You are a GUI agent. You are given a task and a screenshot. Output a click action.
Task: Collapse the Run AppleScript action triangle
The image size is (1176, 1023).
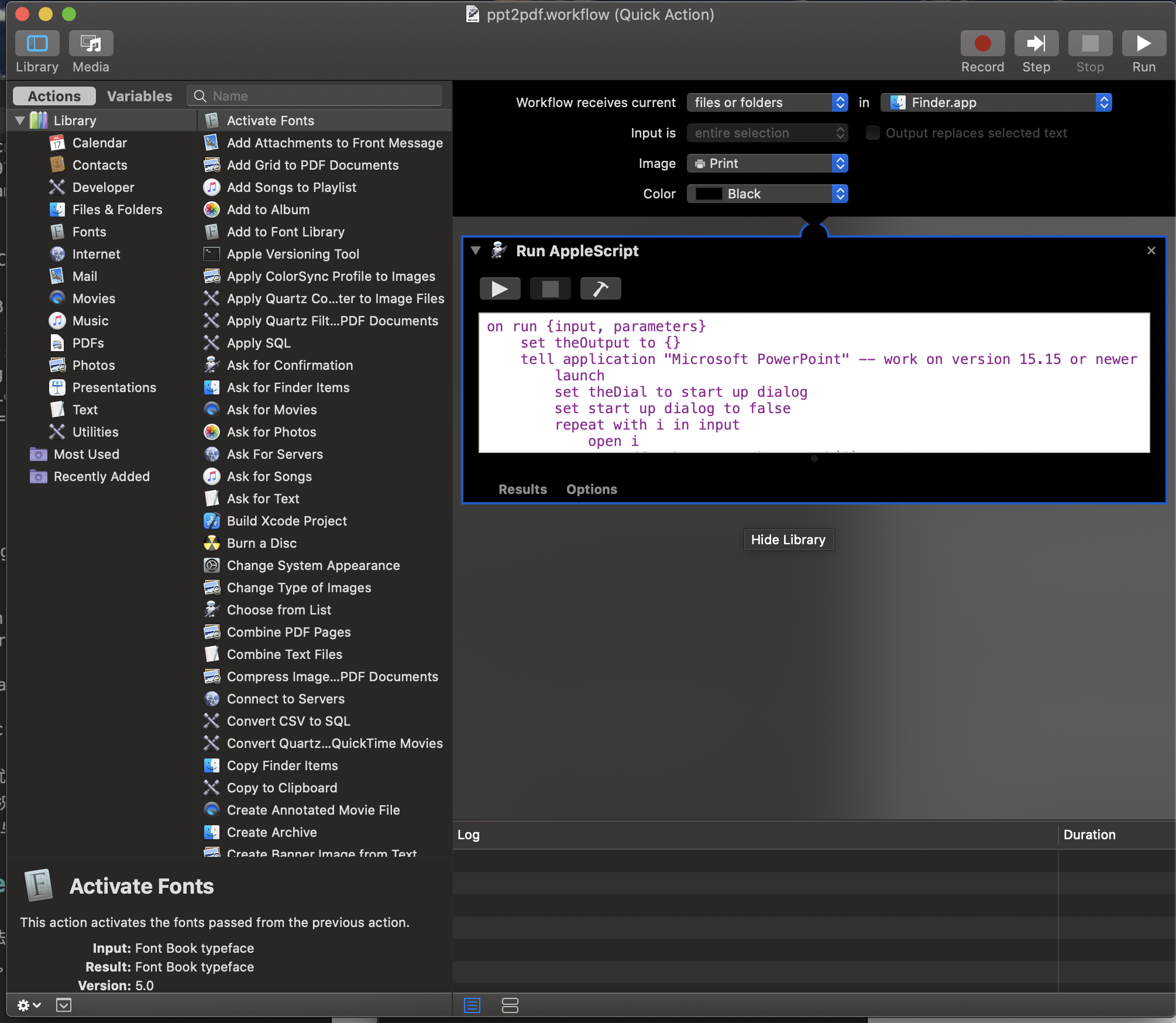[x=476, y=250]
